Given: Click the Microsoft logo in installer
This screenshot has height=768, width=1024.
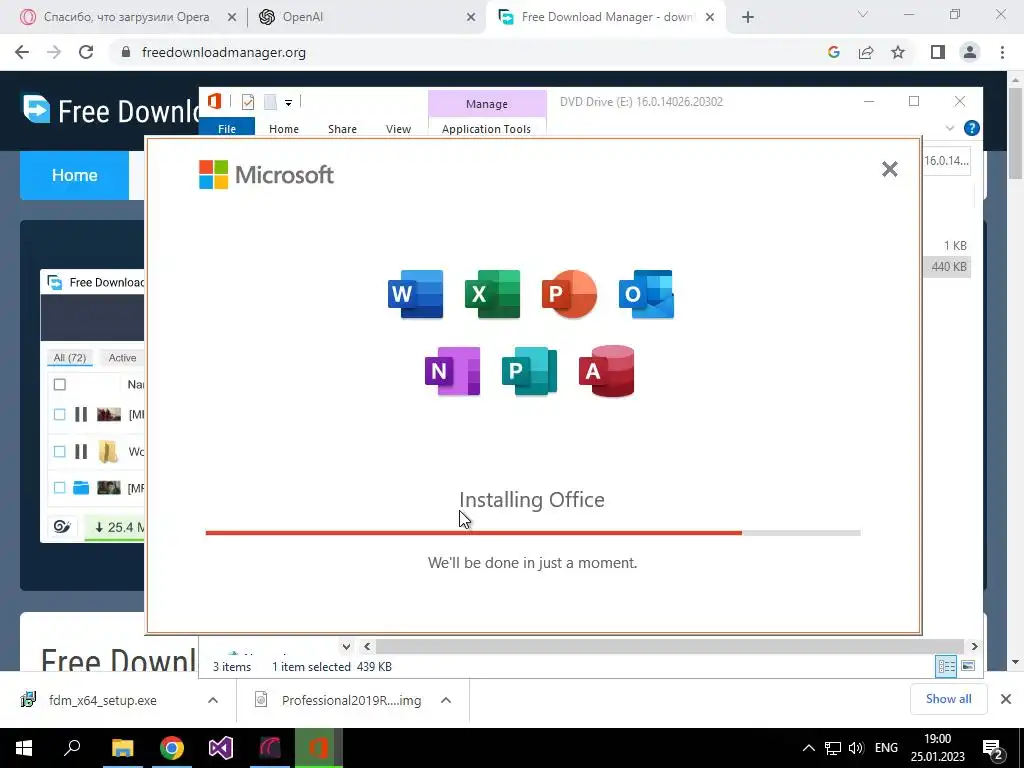Looking at the screenshot, I should coord(266,174).
